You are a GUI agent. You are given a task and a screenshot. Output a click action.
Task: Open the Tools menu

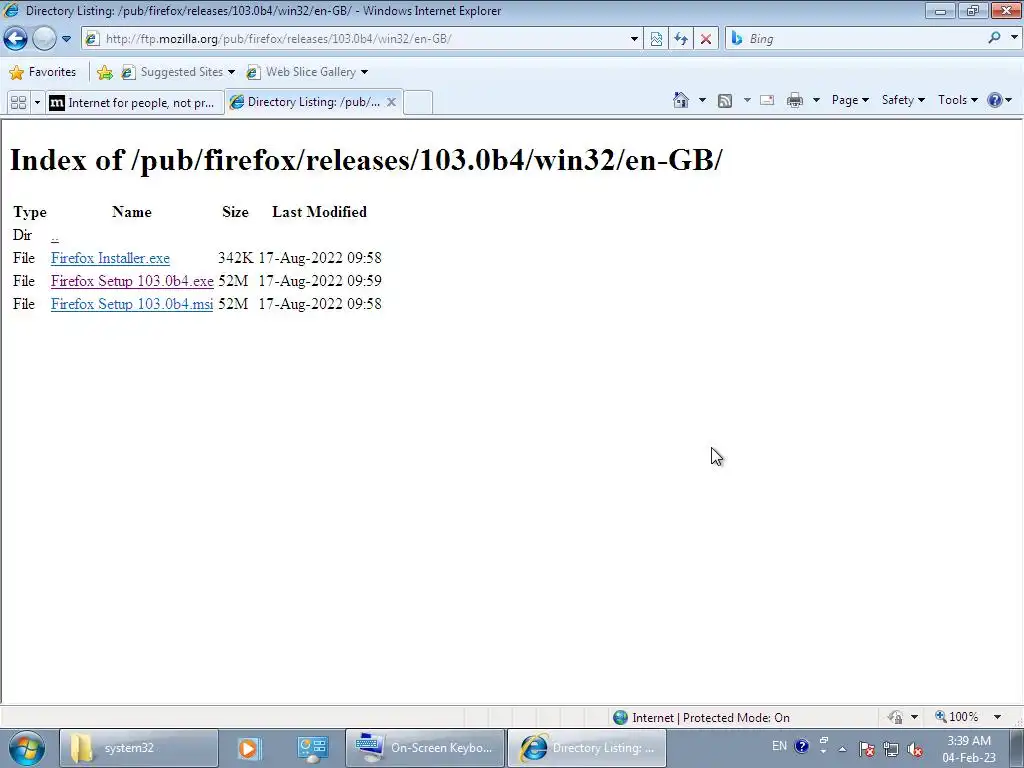pyautogui.click(x=957, y=100)
